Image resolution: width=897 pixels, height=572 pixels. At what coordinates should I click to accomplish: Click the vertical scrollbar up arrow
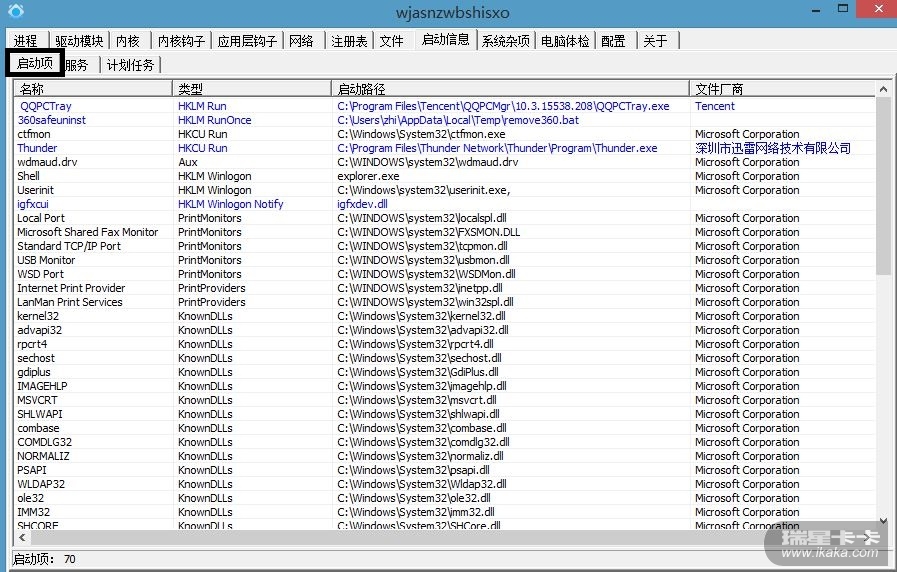click(x=883, y=89)
